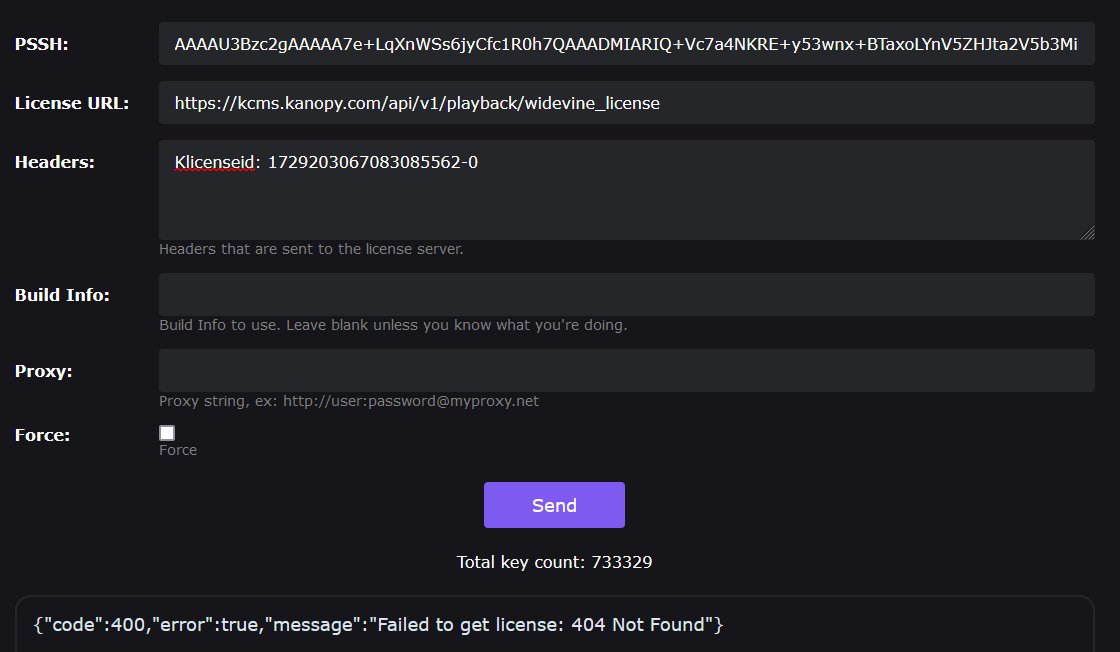Screen dimensions: 1120x652
Task: Click the bold PSSH label
Action: 41,45
